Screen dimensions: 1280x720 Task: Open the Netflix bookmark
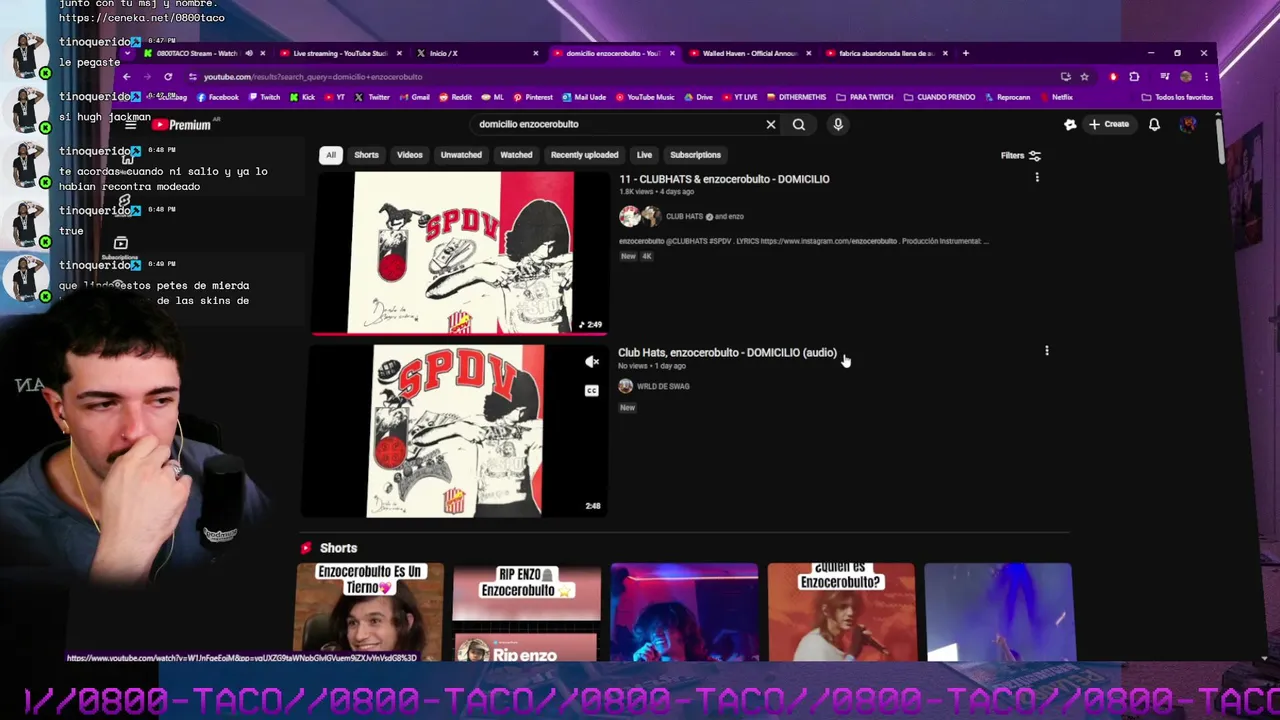1057,98
